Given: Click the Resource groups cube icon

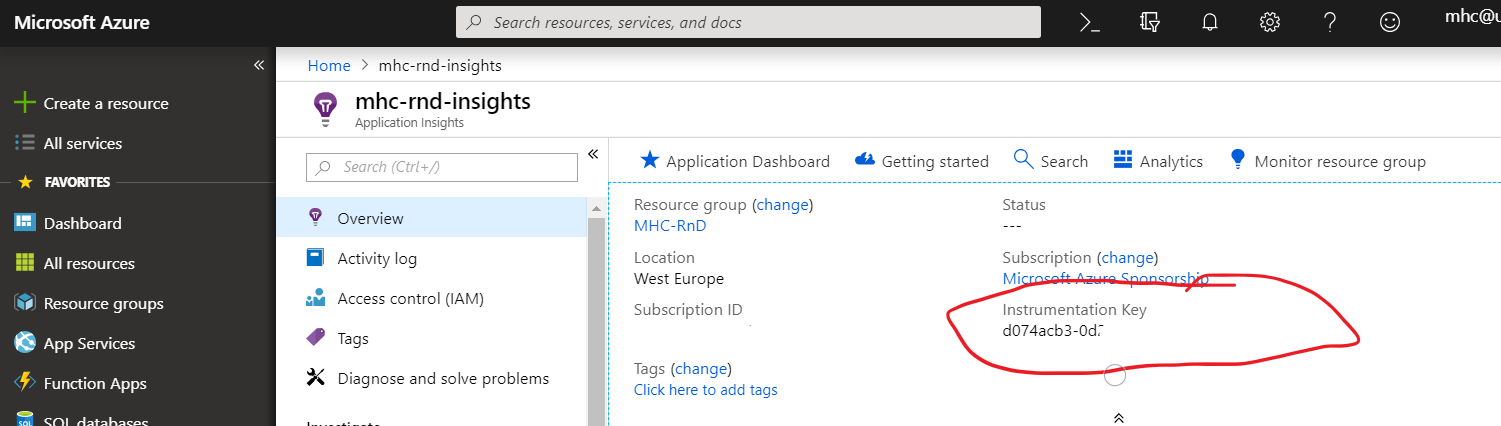Looking at the screenshot, I should (25, 303).
